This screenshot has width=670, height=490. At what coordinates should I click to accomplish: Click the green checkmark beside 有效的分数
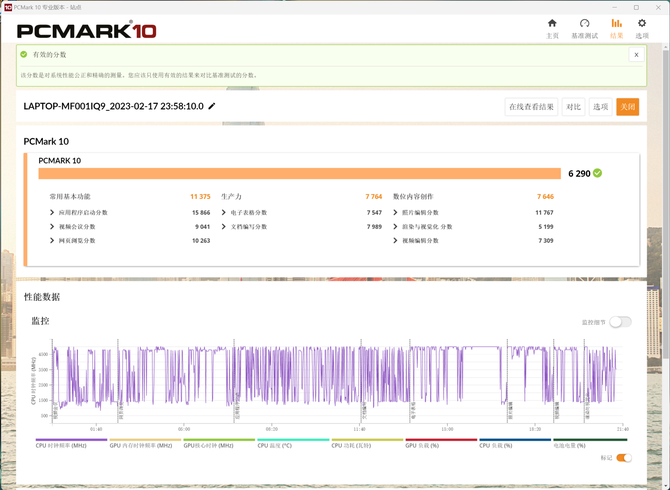tap(24, 54)
